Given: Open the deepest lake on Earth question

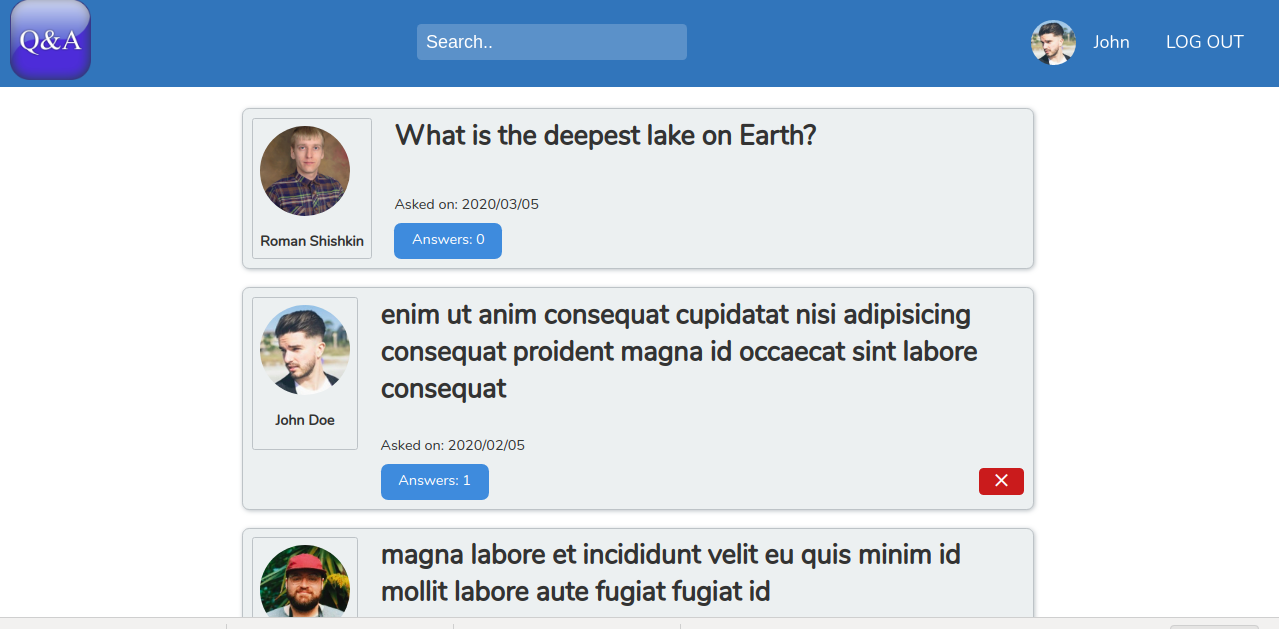Looking at the screenshot, I should coord(606,135).
